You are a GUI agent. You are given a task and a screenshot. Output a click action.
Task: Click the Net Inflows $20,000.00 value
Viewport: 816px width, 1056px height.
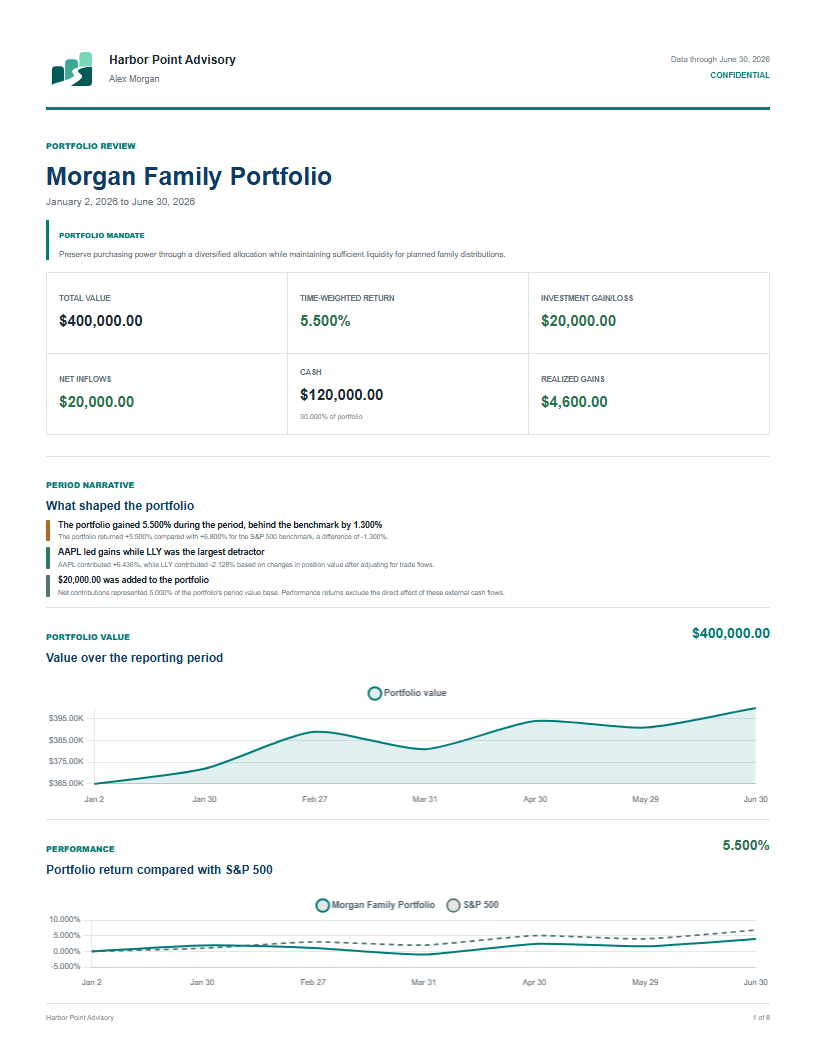click(96, 402)
